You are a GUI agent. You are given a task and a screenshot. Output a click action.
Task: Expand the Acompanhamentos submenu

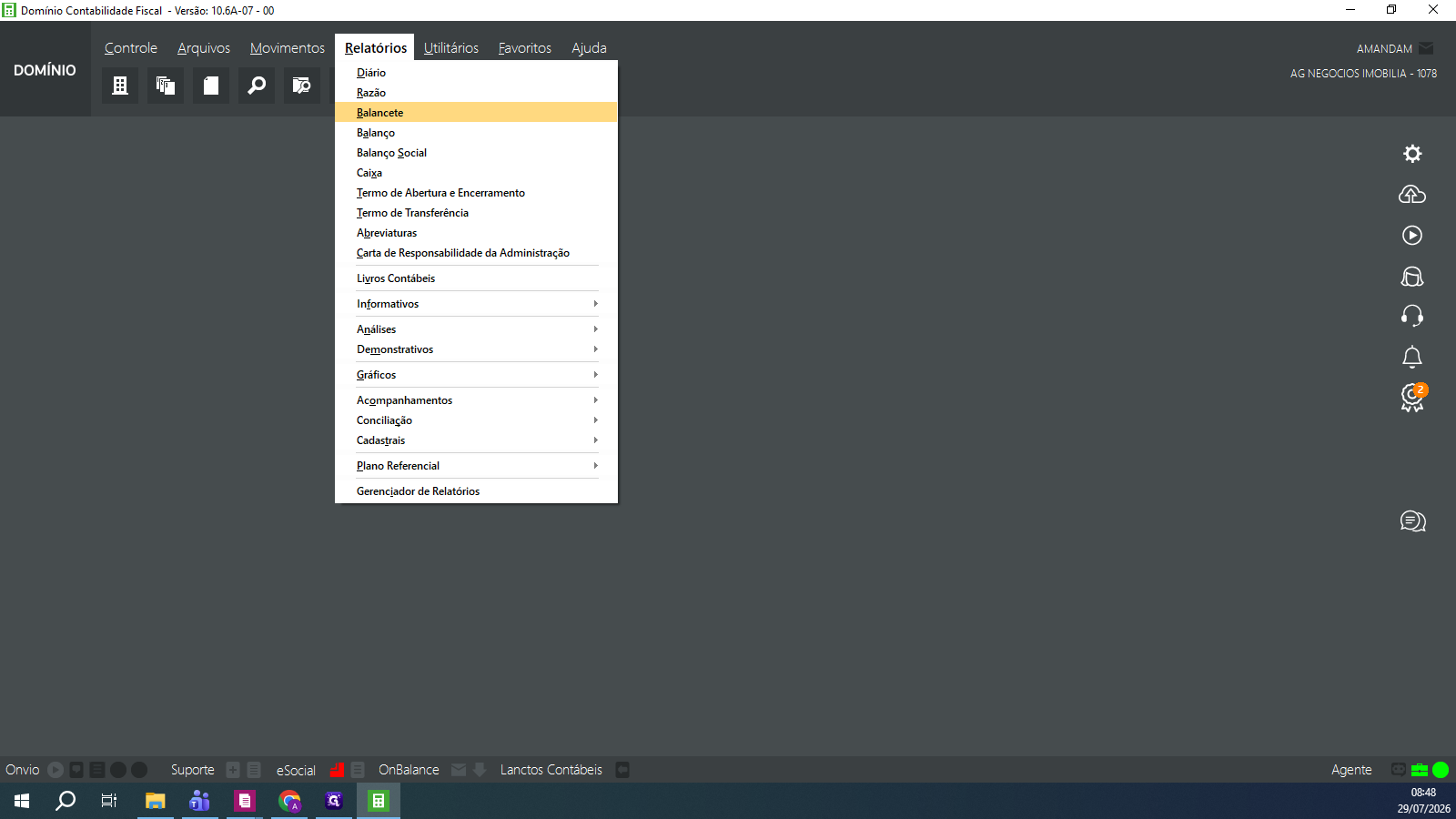(x=476, y=400)
